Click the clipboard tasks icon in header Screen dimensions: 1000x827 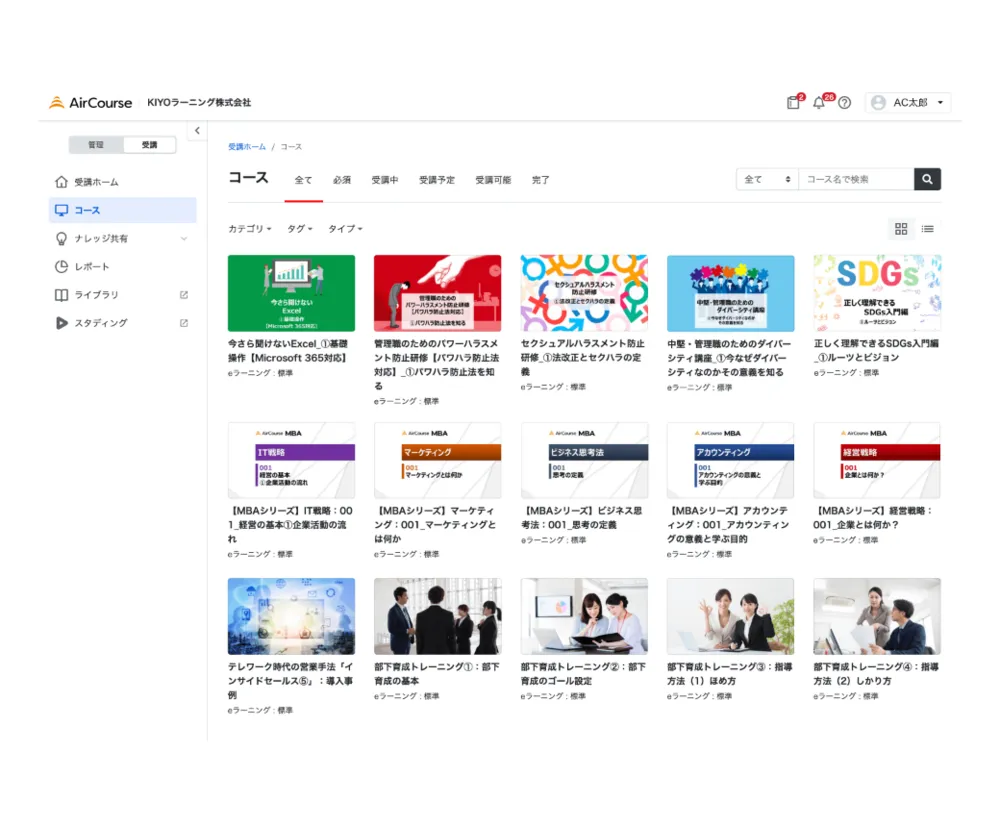point(793,102)
